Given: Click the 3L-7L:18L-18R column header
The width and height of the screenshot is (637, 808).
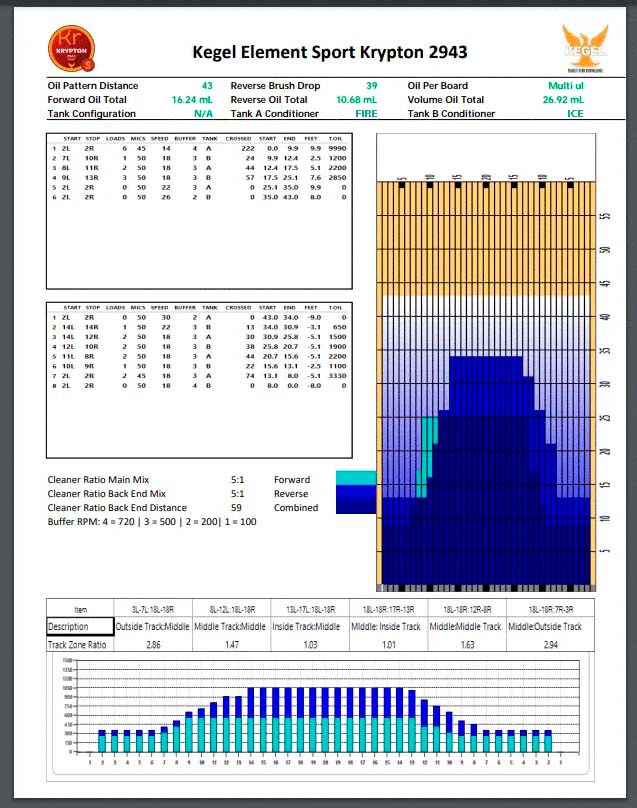Looking at the screenshot, I should pos(153,610).
